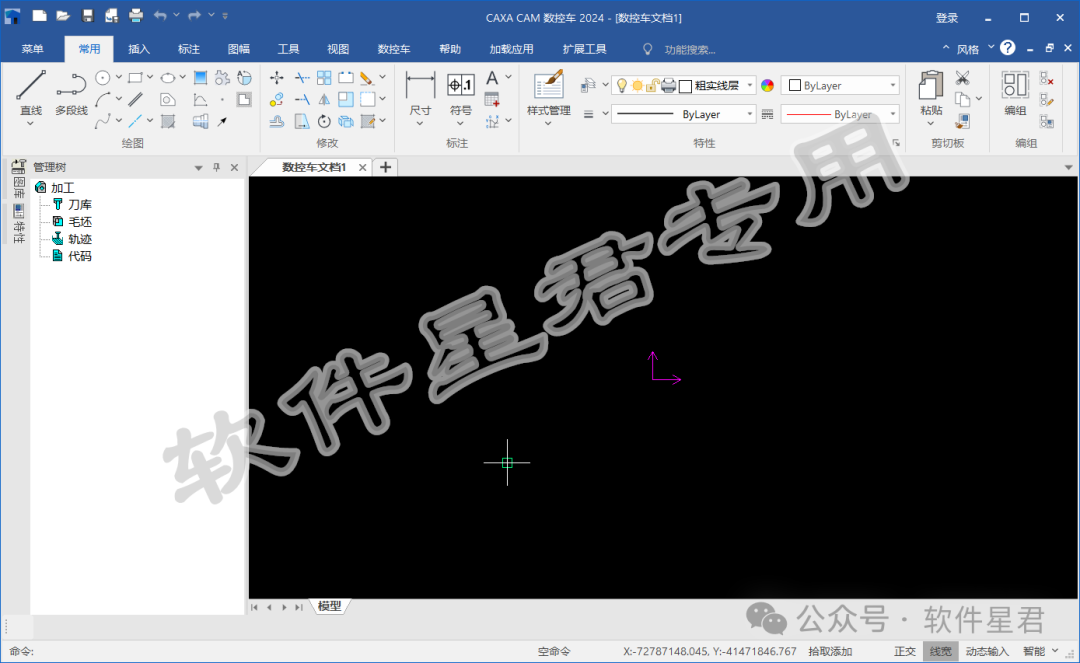Open the ByLayer color dropdown
The height and width of the screenshot is (663, 1080).
click(841, 85)
